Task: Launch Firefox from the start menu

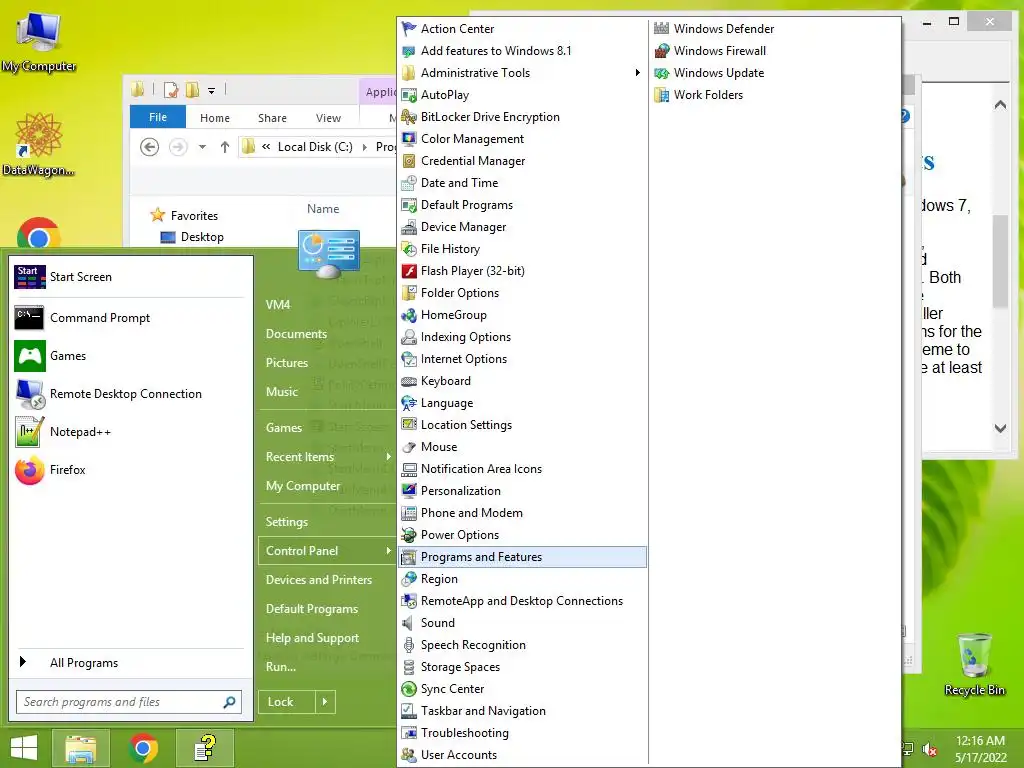Action: coord(129,470)
